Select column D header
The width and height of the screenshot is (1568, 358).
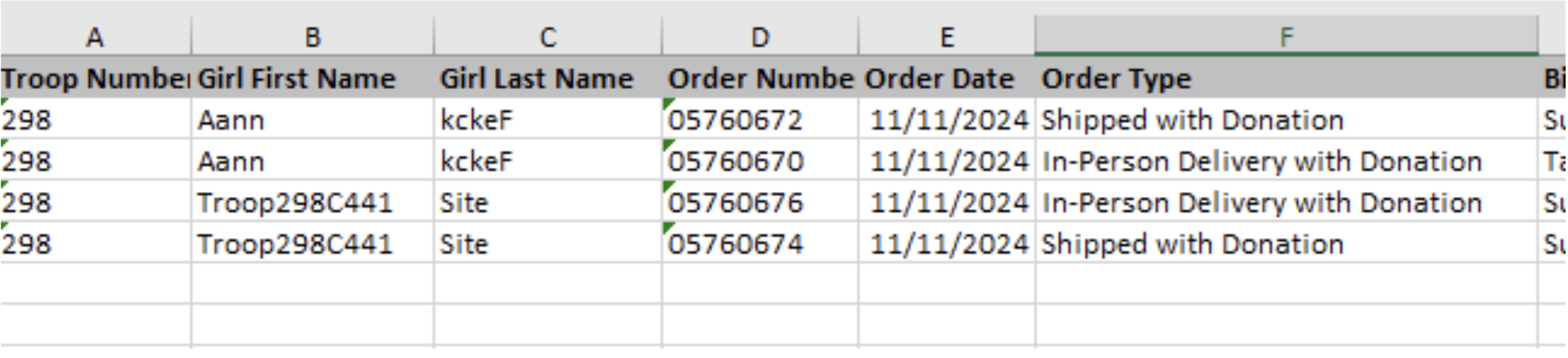[x=760, y=36]
